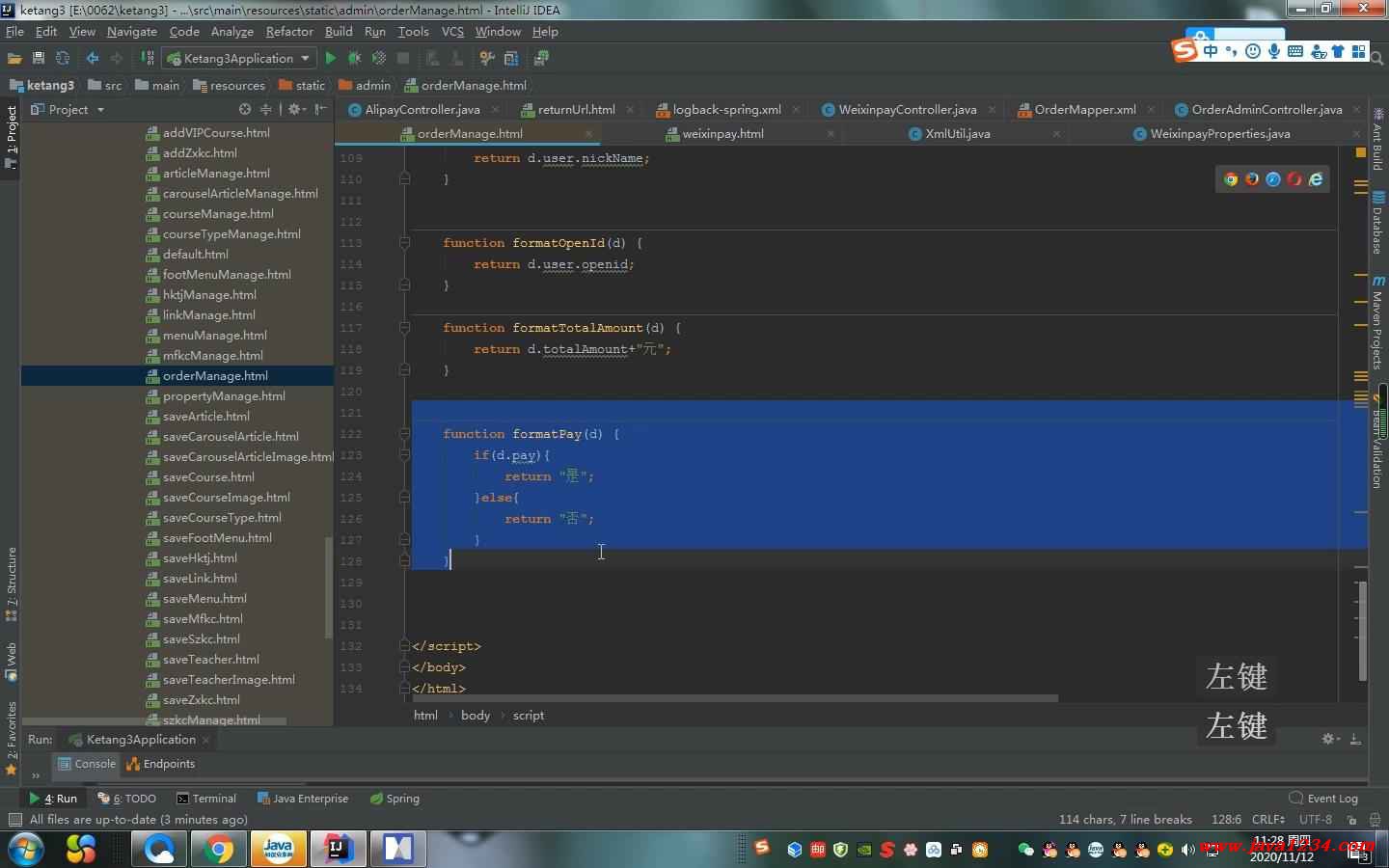This screenshot has width=1389, height=868.
Task: Open the Terminal tool window
Action: click(x=206, y=799)
